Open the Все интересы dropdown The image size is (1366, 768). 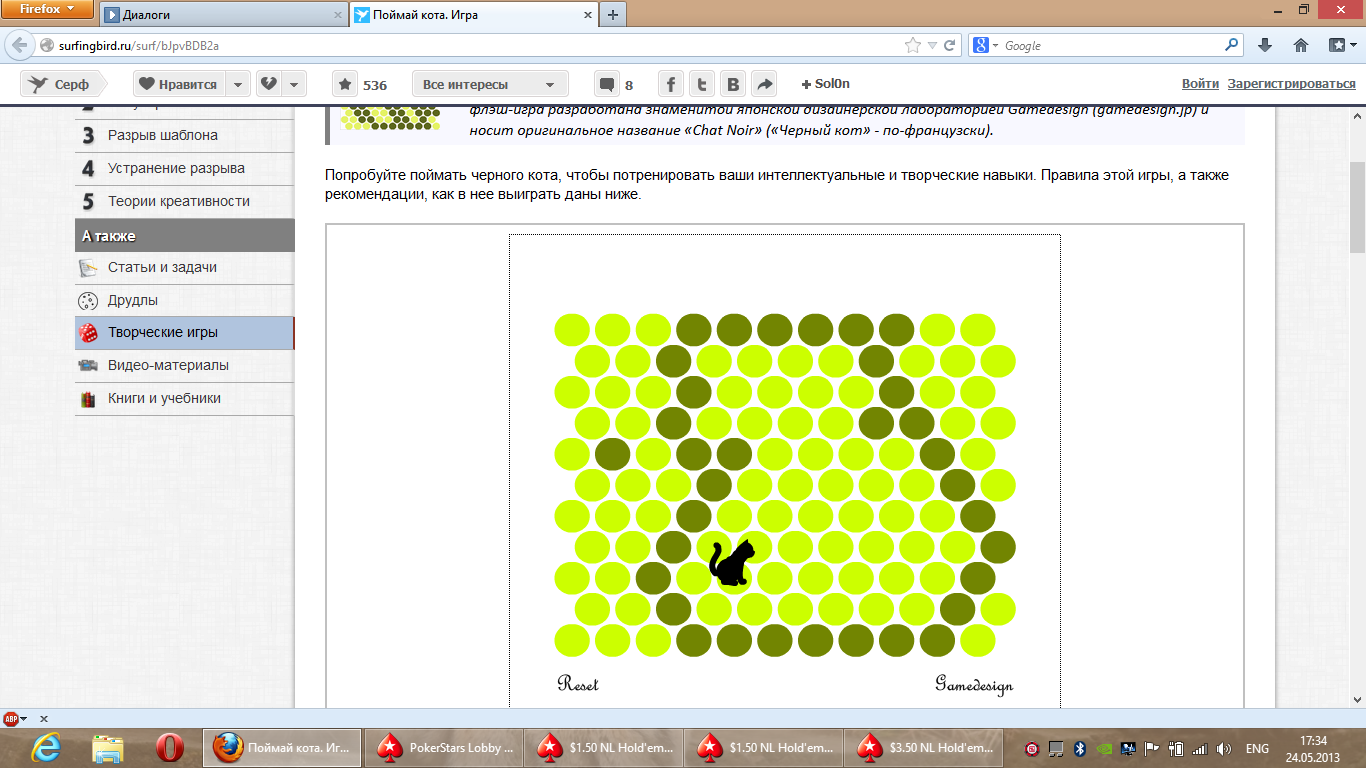(x=490, y=84)
